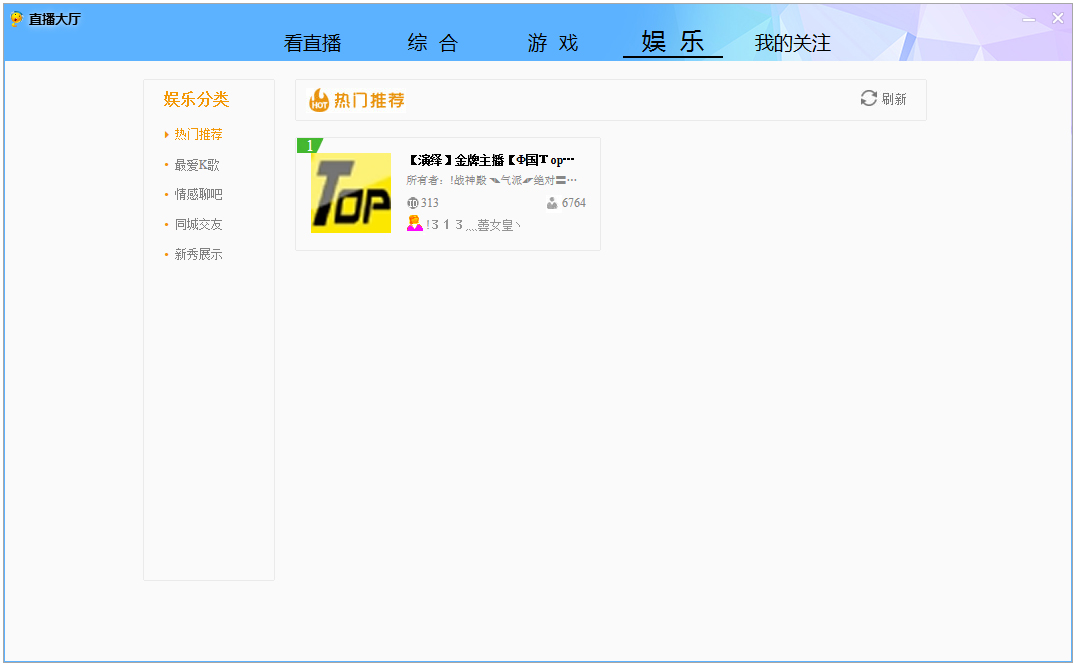Image resolution: width=1076 pixels, height=665 pixels.
Task: Open 新秀展示 category
Action: [197, 254]
